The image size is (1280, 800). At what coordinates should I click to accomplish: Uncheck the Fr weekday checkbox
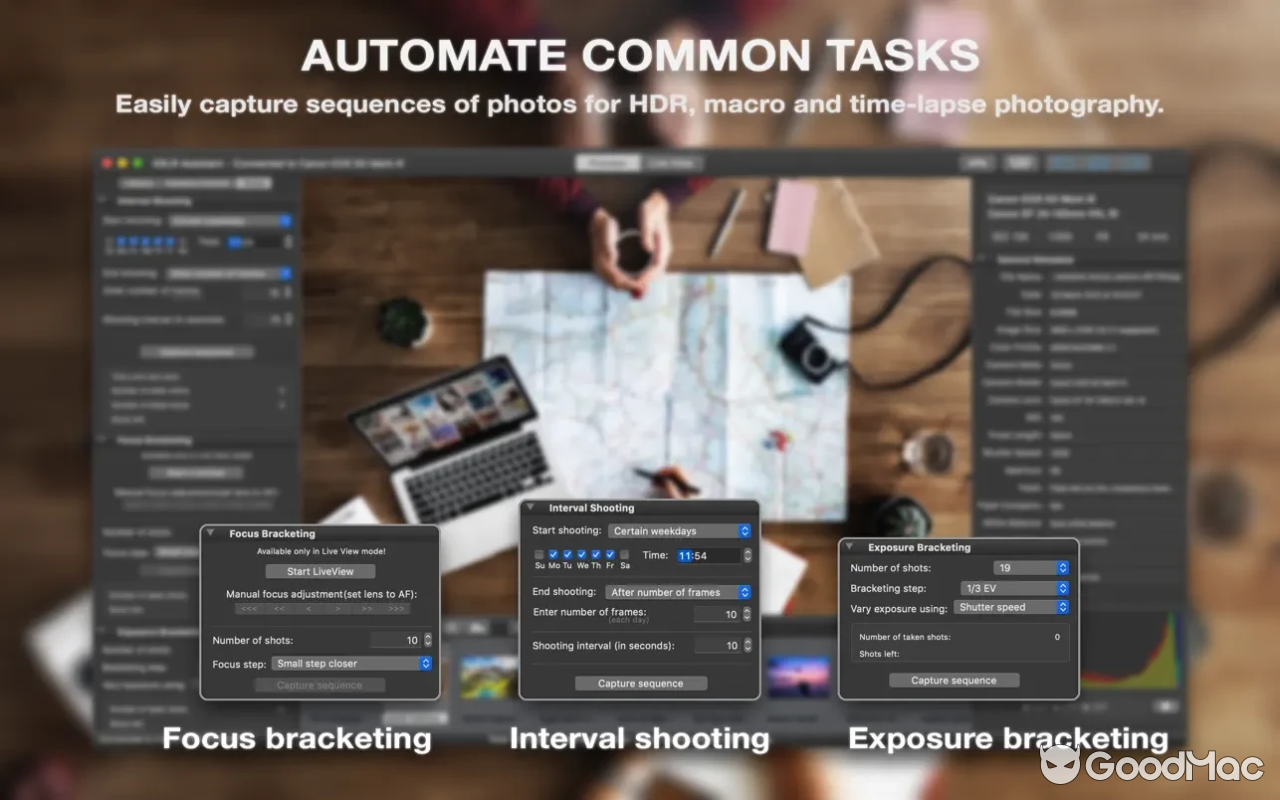point(610,554)
